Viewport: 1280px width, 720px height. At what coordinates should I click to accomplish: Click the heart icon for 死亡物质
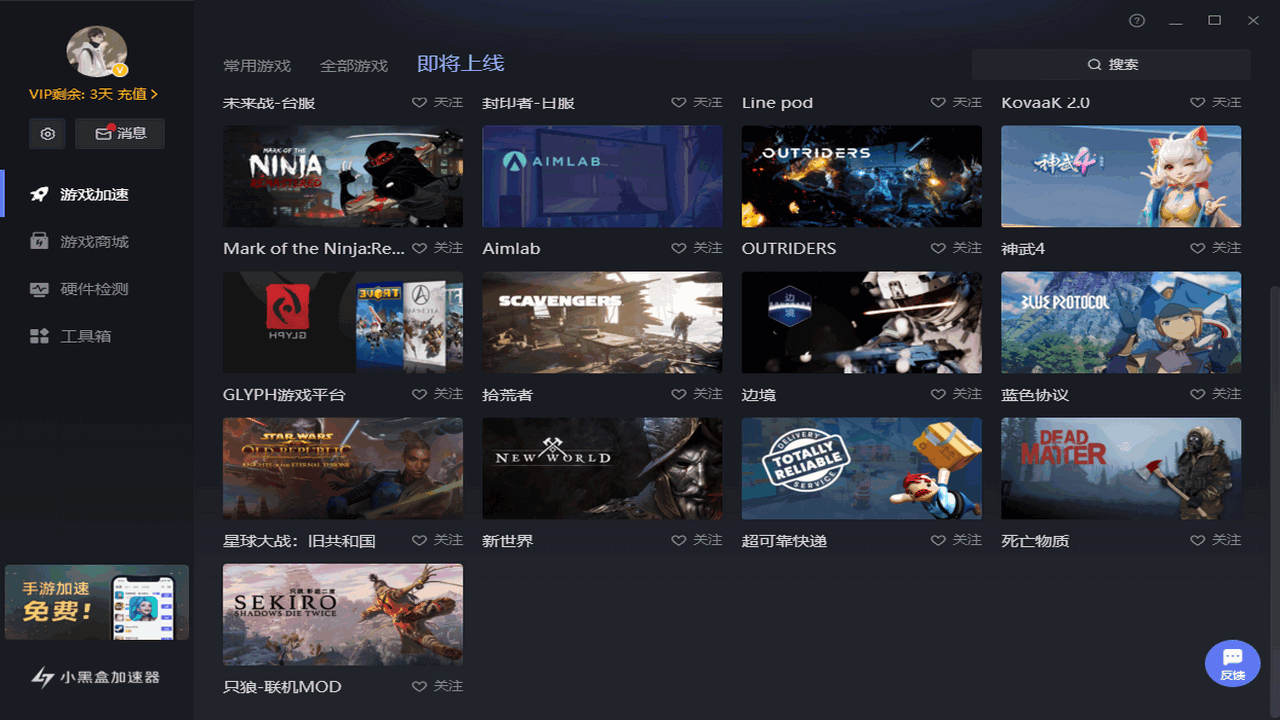click(1198, 540)
